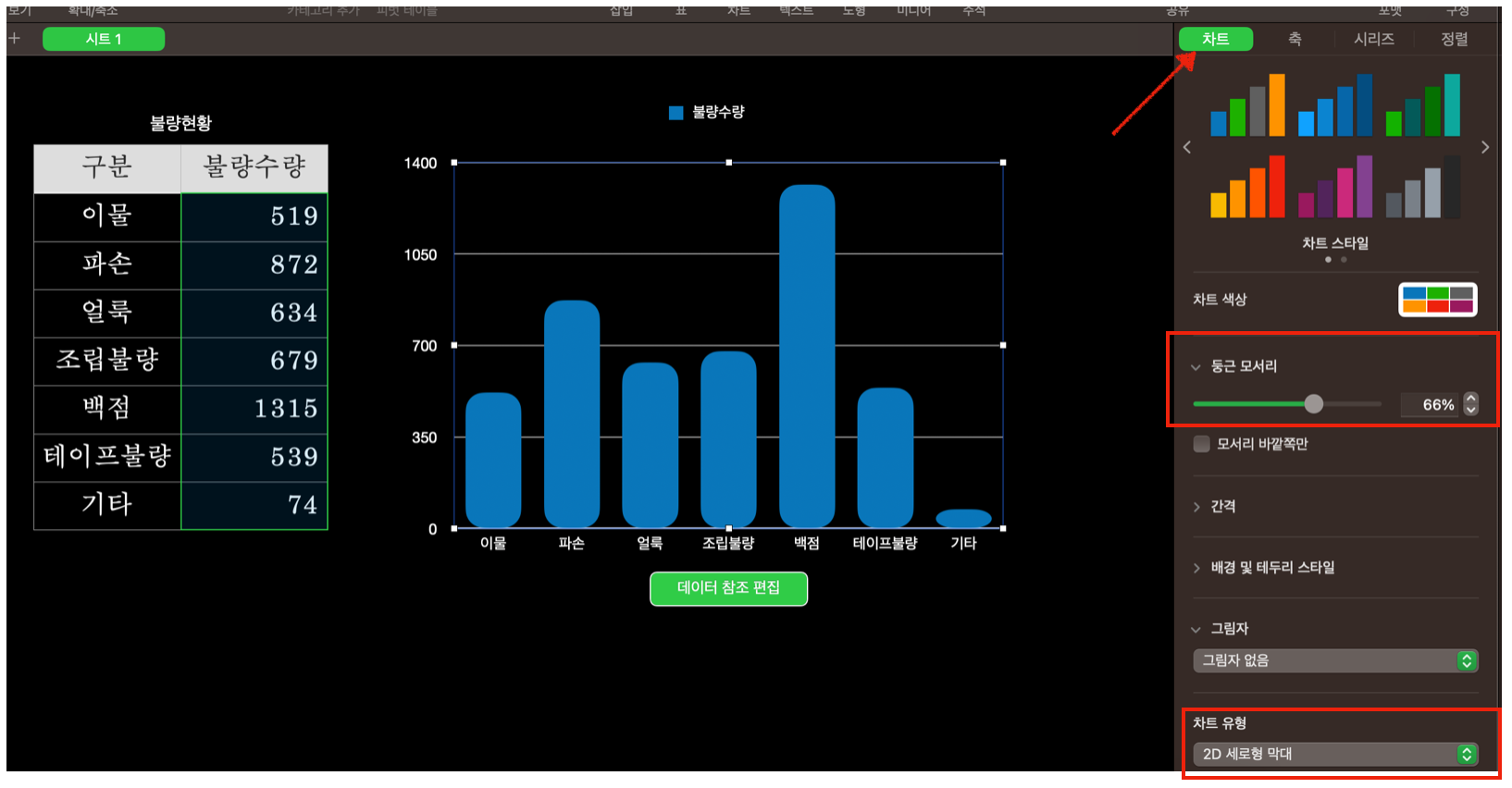The width and height of the screenshot is (1512, 788).
Task: Click the 66% rounded corner value field
Action: click(x=1429, y=404)
